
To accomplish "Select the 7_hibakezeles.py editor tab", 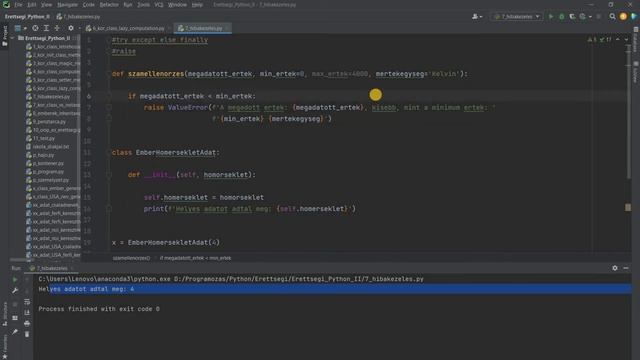I will click(202, 28).
